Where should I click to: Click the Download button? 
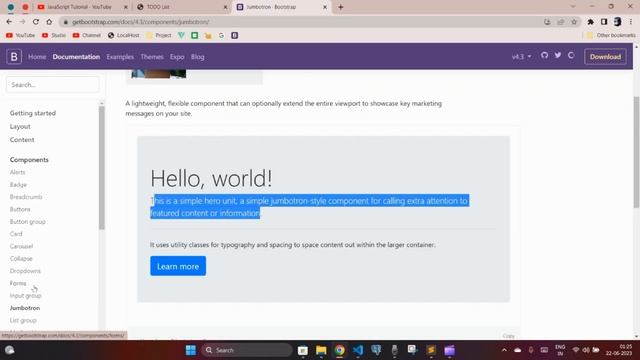605,57
